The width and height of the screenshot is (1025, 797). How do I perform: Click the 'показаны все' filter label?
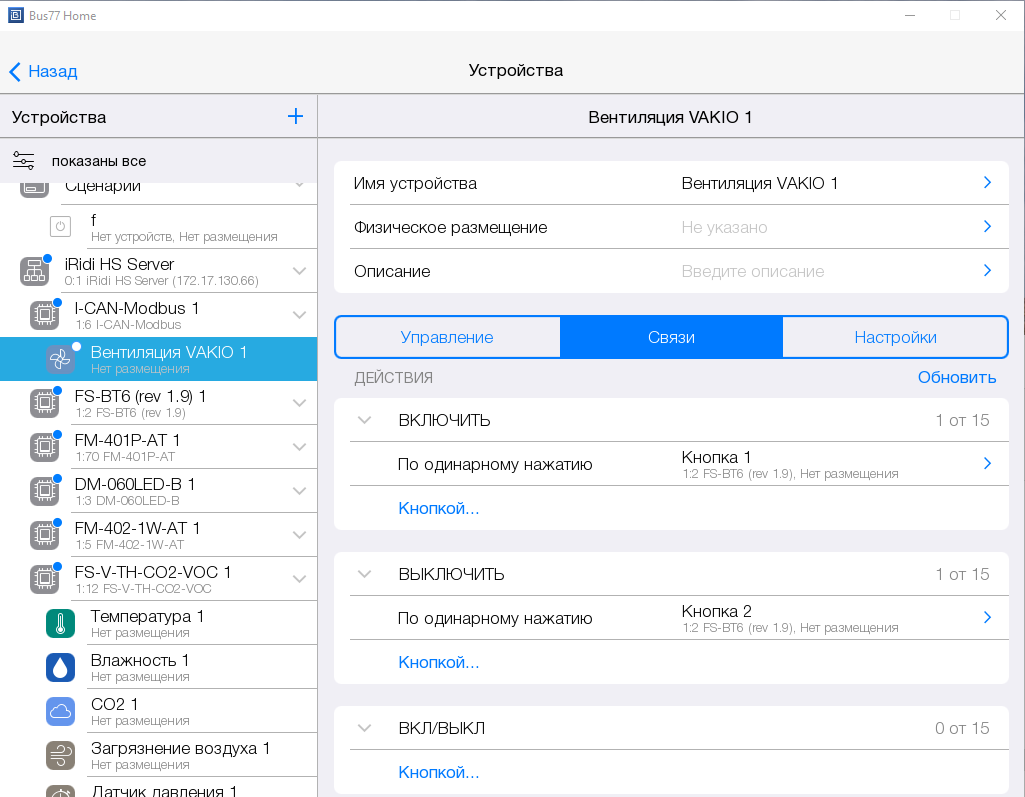(x=99, y=161)
